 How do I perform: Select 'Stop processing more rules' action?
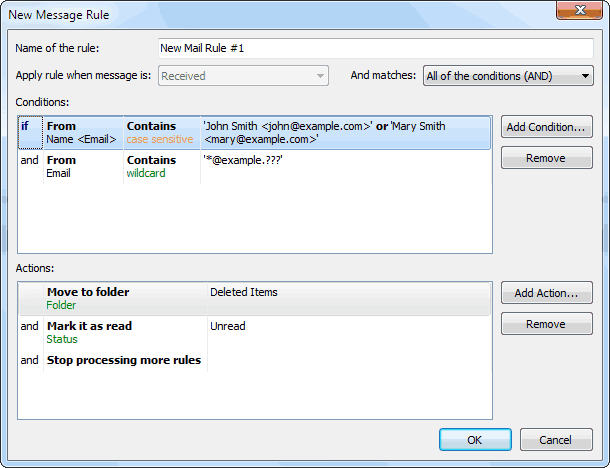pyautogui.click(x=124, y=360)
